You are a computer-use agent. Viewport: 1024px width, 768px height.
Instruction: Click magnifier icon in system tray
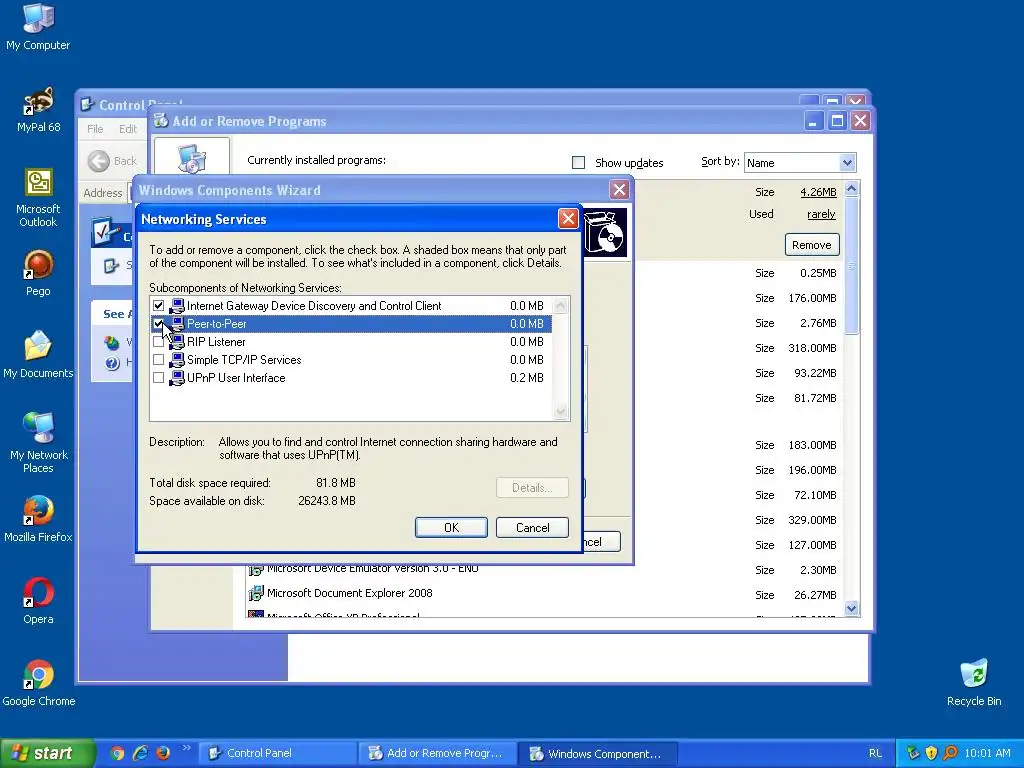(950, 753)
